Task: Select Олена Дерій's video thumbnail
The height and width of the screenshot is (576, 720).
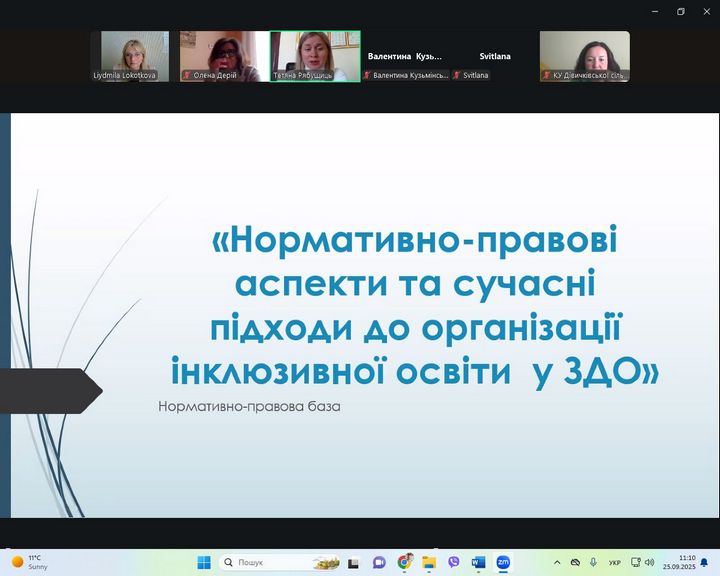Action: point(225,56)
